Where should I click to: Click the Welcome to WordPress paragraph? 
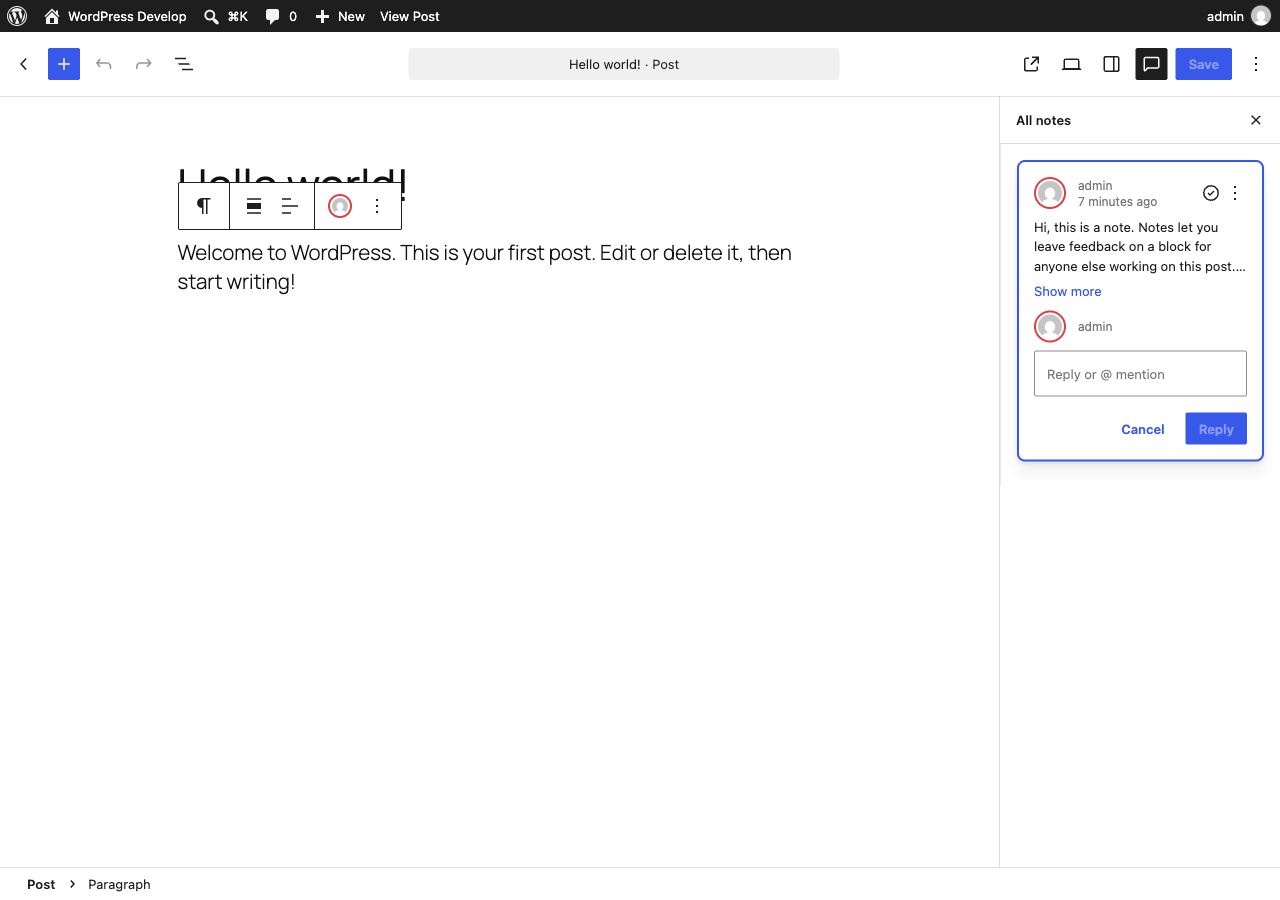[x=485, y=267]
